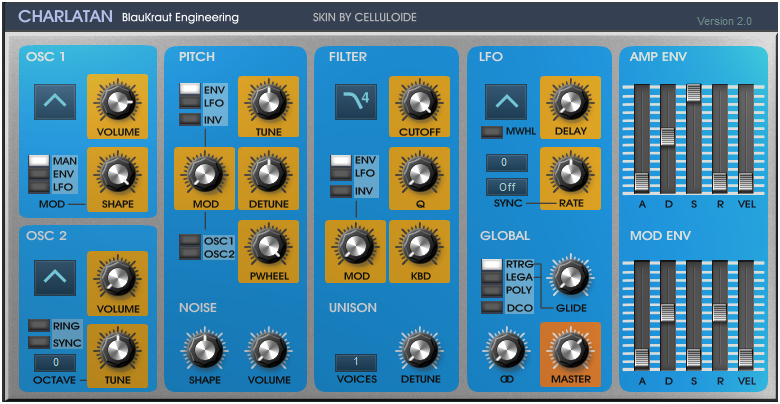
Task: Click the OSC 2 waveform selector icon
Action: pyautogui.click(x=55, y=278)
